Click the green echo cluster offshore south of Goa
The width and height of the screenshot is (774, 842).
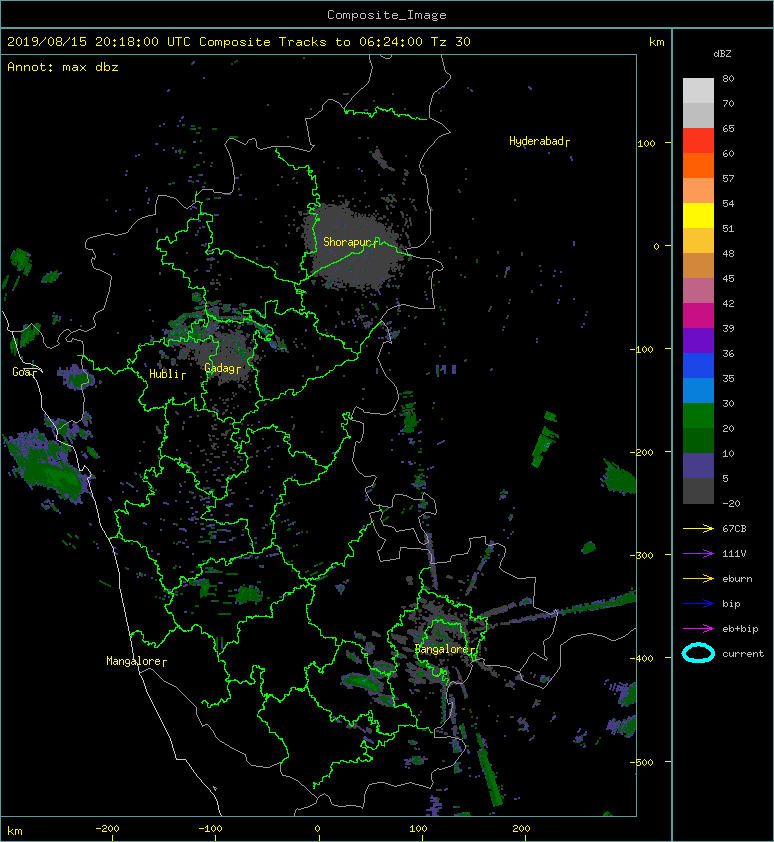(48, 467)
